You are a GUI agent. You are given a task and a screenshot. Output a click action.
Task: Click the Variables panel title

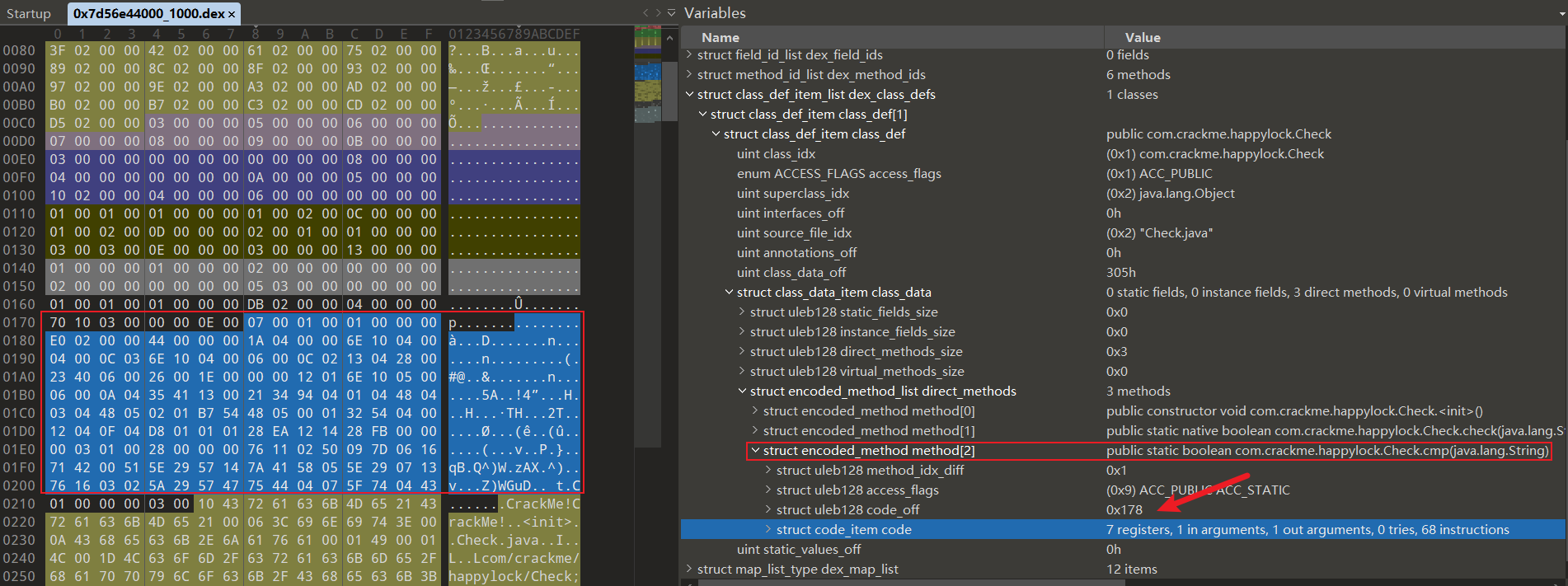(715, 13)
